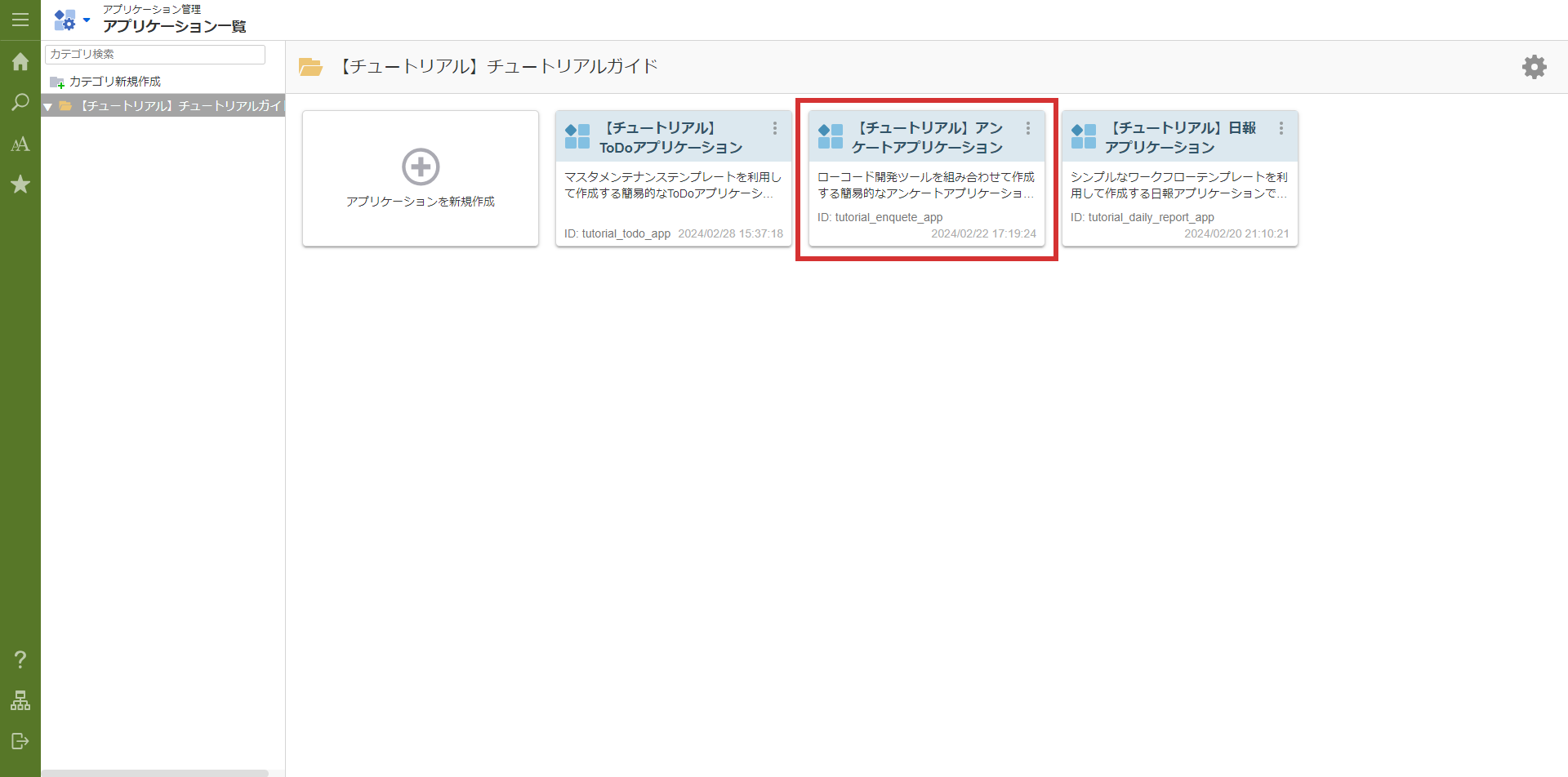Click アプリケーションを新規作成 to create a new application
1568x777 pixels.
(420, 178)
